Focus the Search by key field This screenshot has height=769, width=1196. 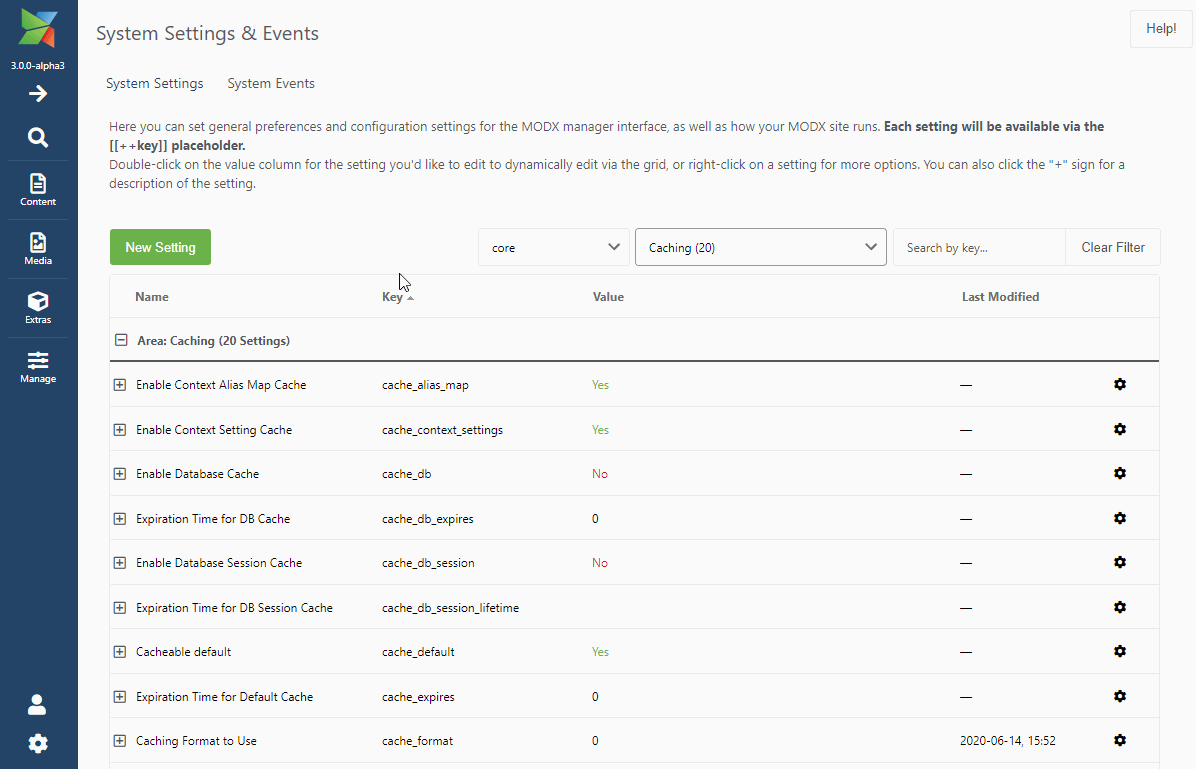(979, 247)
